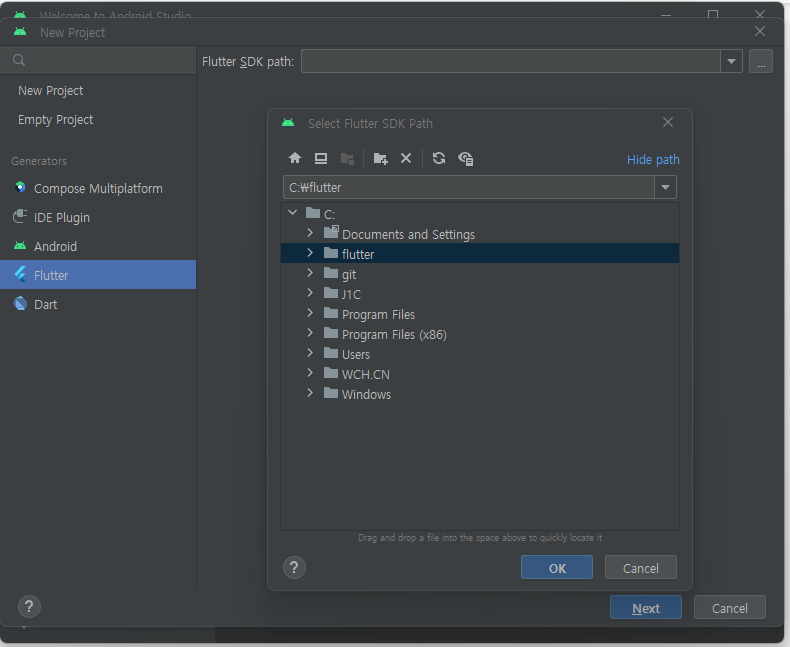Select Android generator

click(98, 246)
